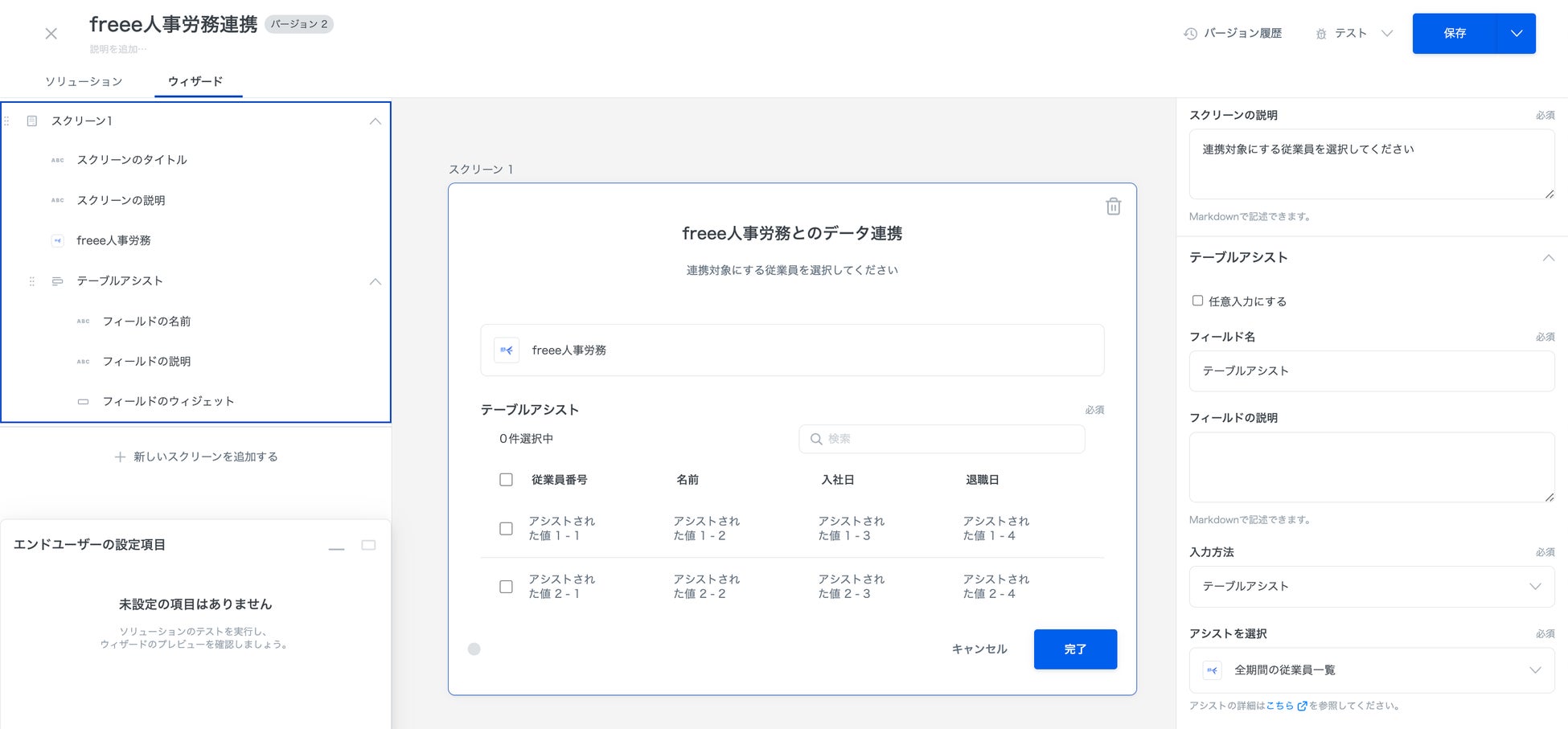
Task: Select スクリーンのタイトル in the tree
Action: (132, 160)
